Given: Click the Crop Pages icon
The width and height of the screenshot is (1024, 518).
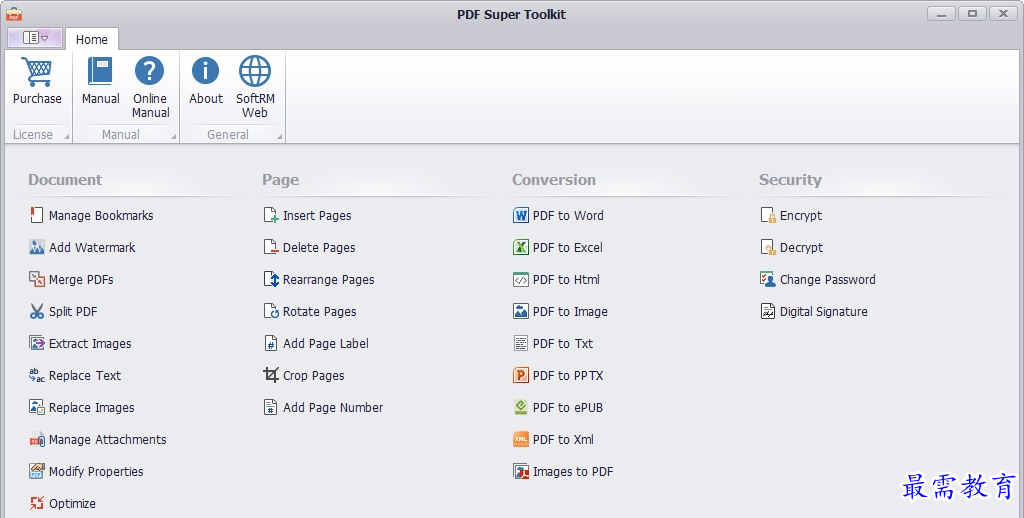Looking at the screenshot, I should tap(271, 375).
